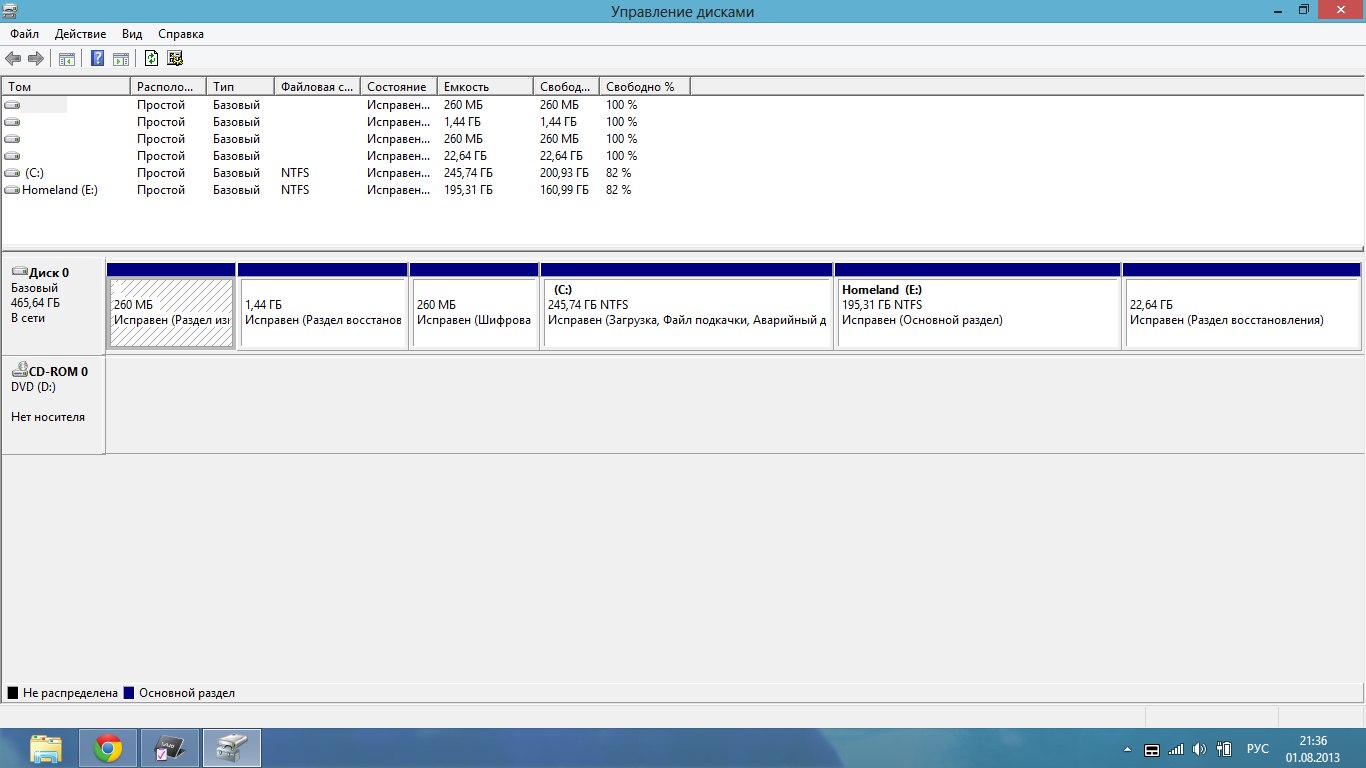The height and width of the screenshot is (768, 1366).
Task: Sort by the Располо... column header
Action: pos(168,87)
